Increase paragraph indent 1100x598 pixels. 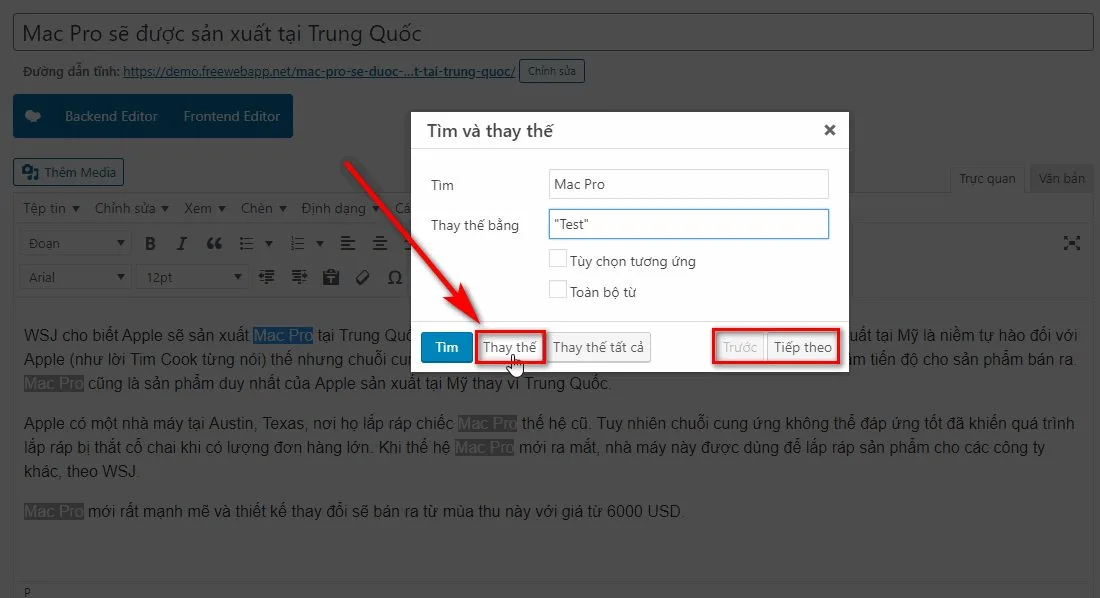click(x=299, y=277)
